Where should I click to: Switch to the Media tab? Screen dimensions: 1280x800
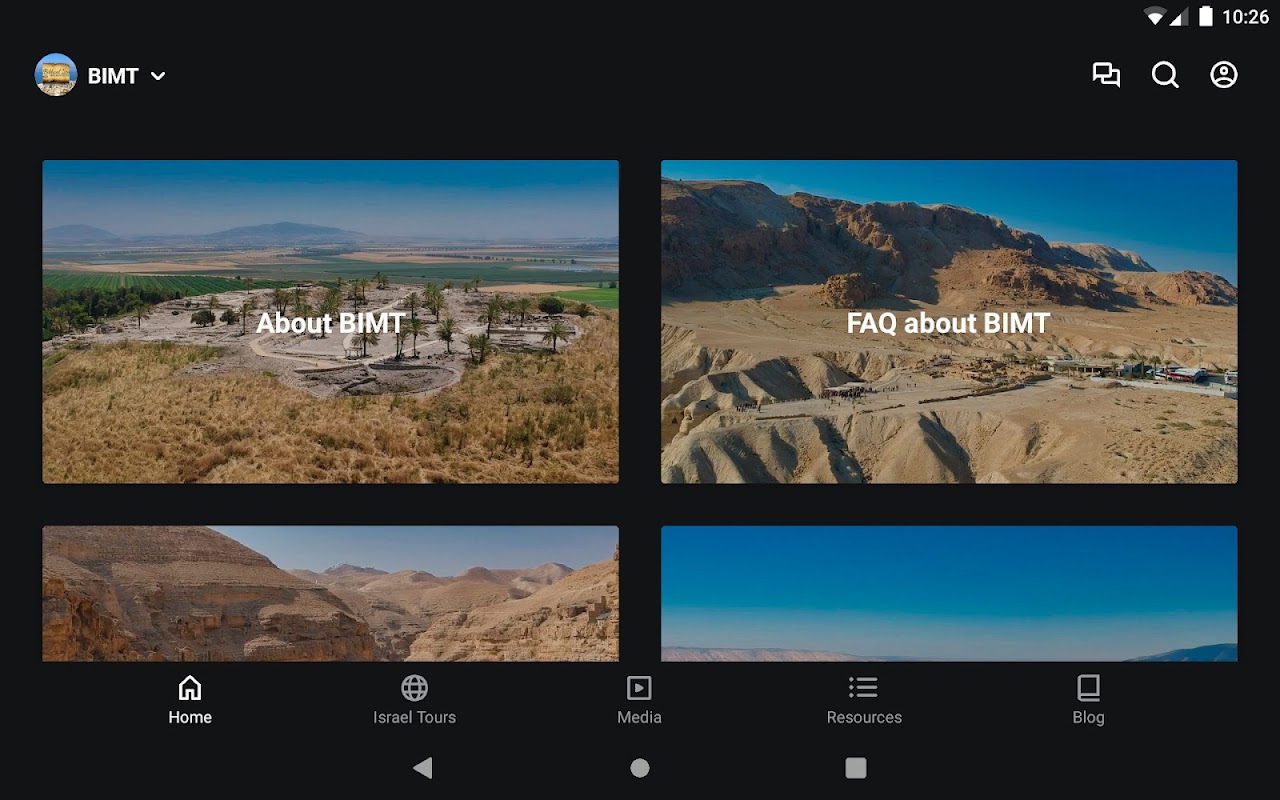tap(639, 700)
